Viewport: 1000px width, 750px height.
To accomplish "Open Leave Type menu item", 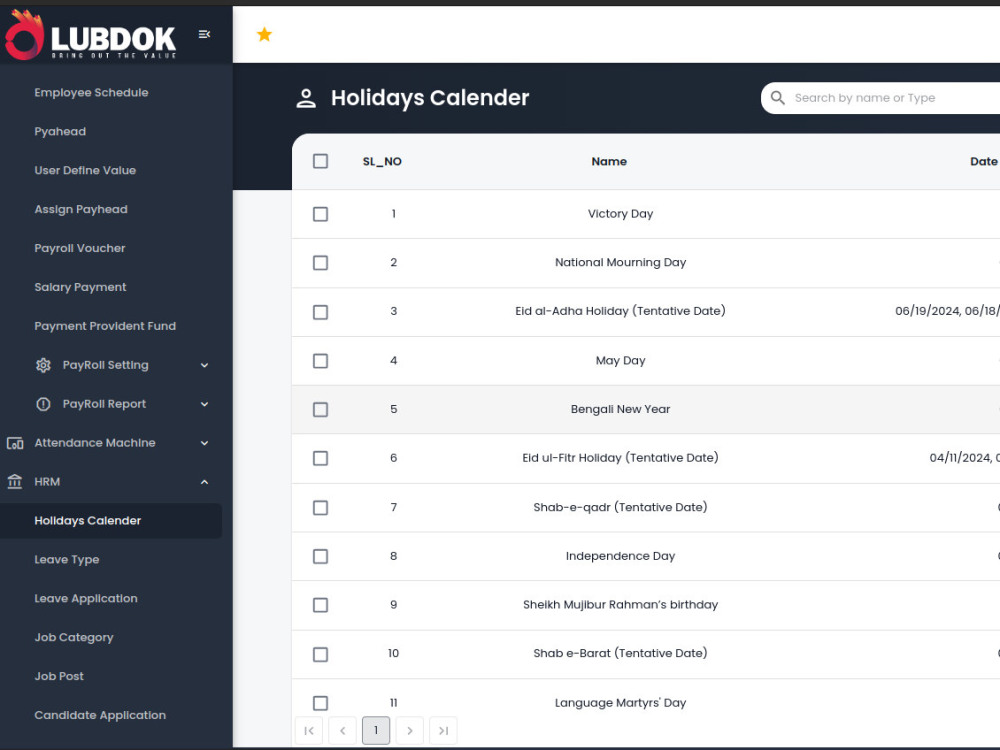I will coord(67,560).
